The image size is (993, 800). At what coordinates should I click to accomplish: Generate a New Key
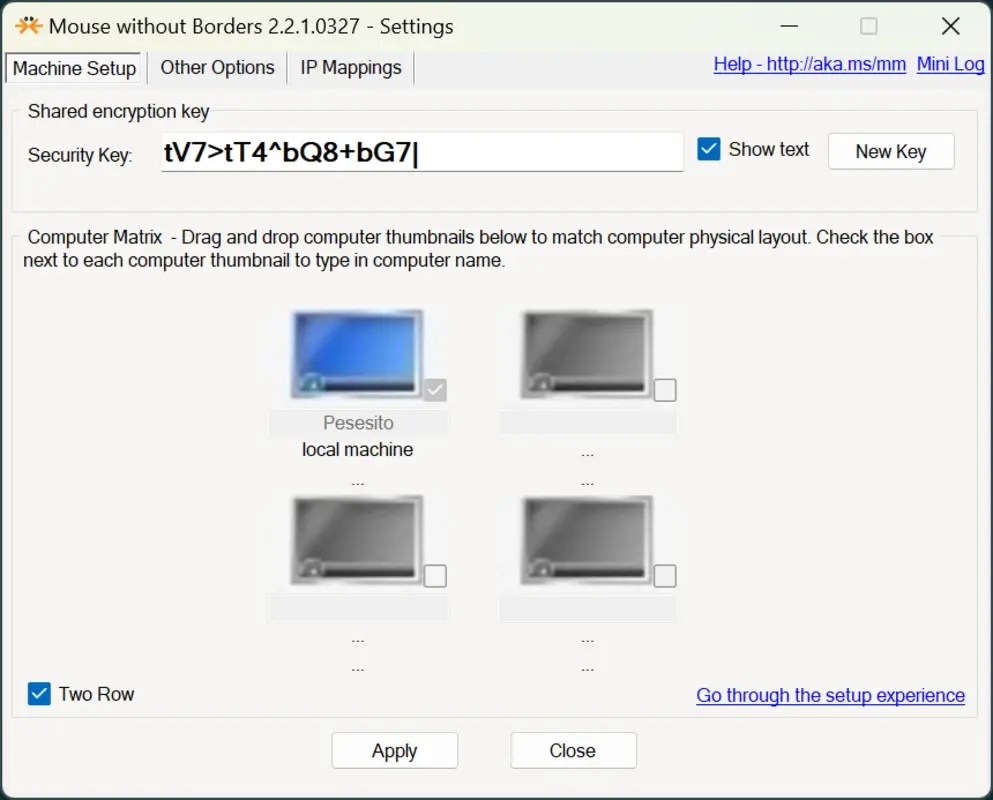coord(889,151)
